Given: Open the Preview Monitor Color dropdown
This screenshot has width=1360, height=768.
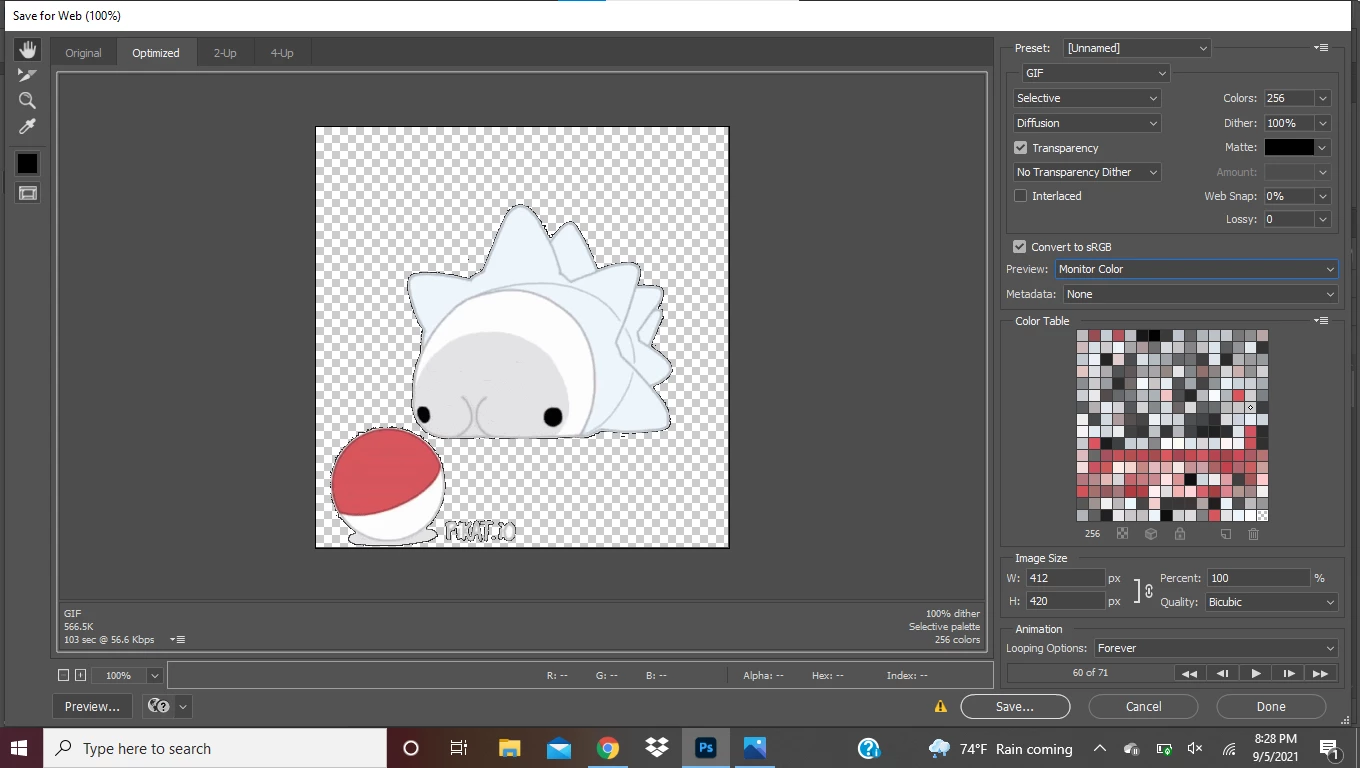Looking at the screenshot, I should [x=1196, y=269].
